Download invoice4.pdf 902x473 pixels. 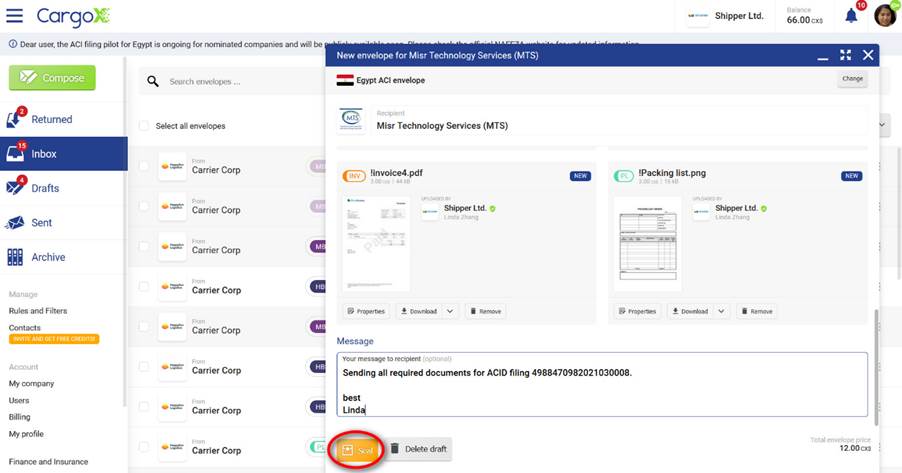coord(419,311)
